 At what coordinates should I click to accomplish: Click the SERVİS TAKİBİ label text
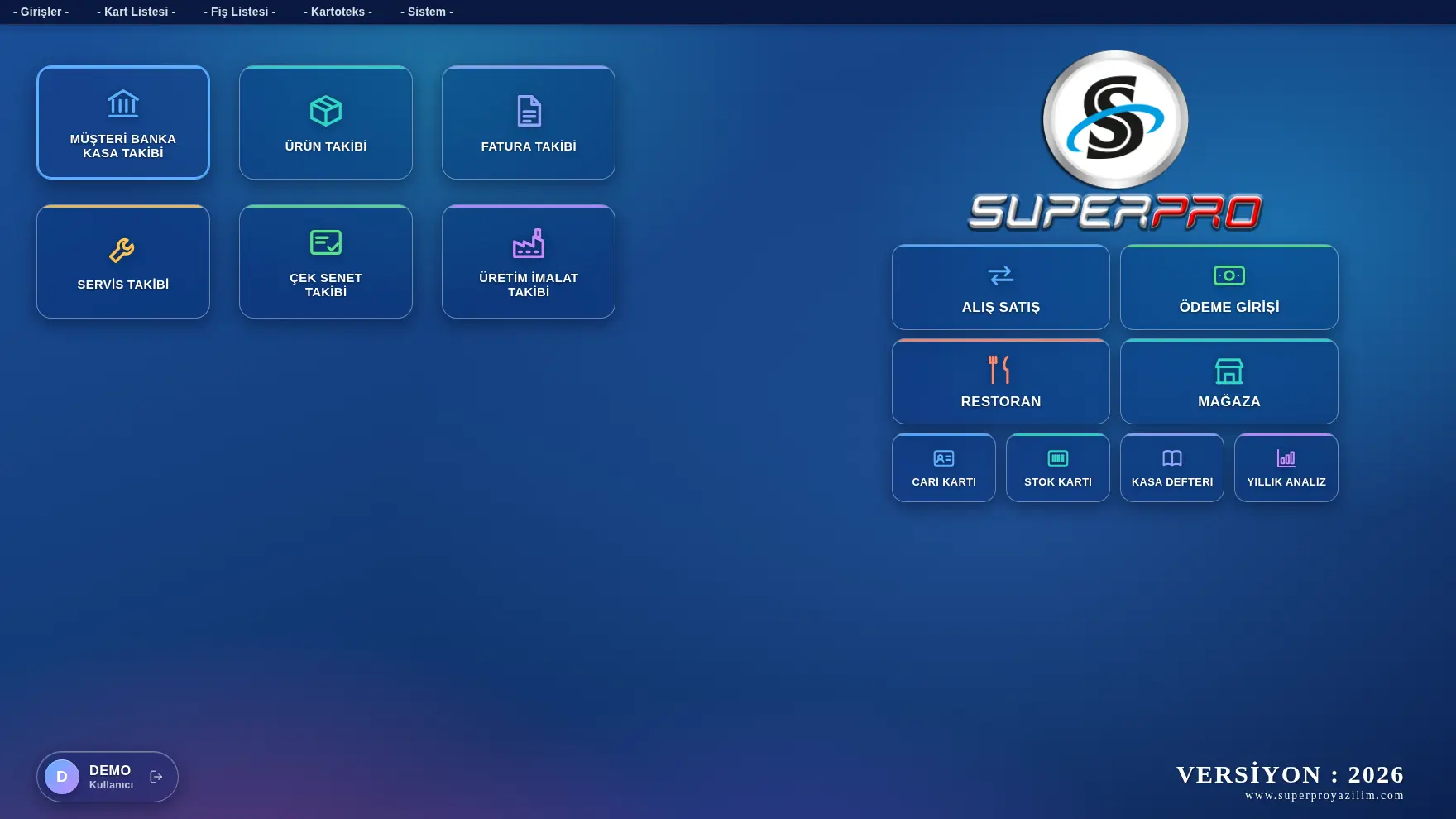click(123, 285)
